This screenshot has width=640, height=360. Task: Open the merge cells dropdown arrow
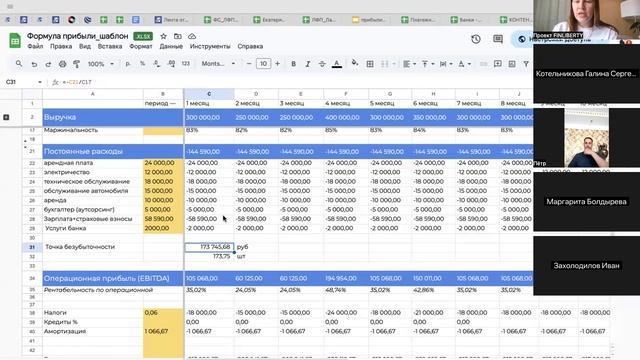pos(394,64)
